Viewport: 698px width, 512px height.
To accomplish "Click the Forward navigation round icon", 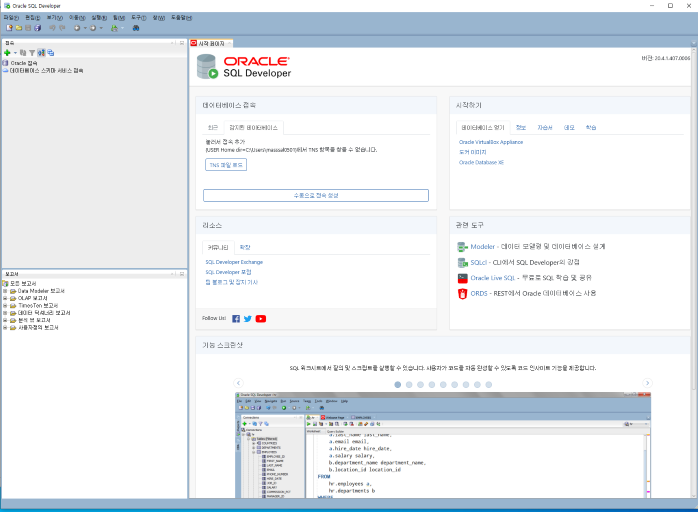I will [93, 28].
